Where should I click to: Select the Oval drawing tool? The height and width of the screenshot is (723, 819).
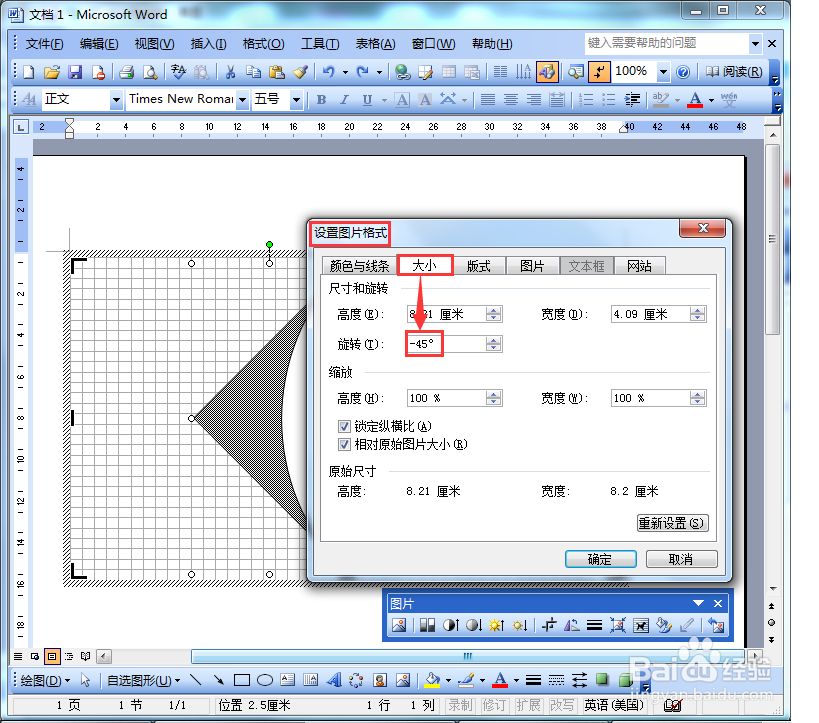click(265, 680)
